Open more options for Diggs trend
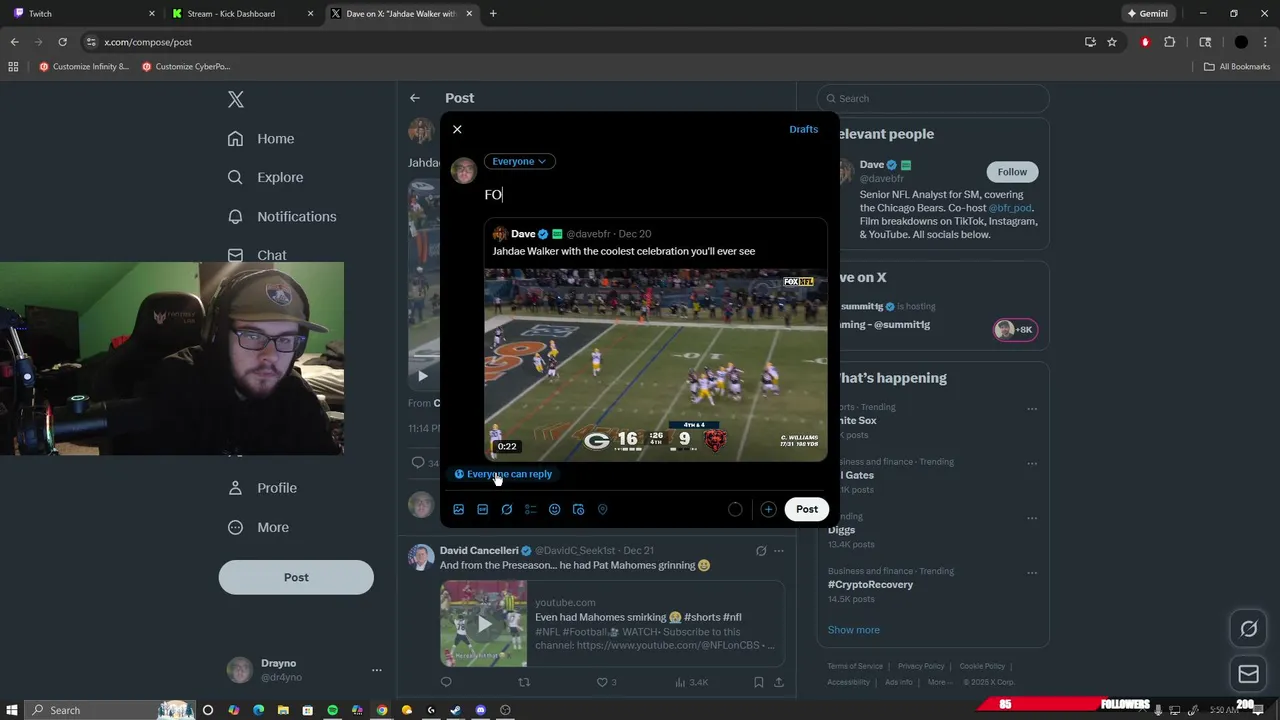The image size is (1280, 720). [1032, 517]
